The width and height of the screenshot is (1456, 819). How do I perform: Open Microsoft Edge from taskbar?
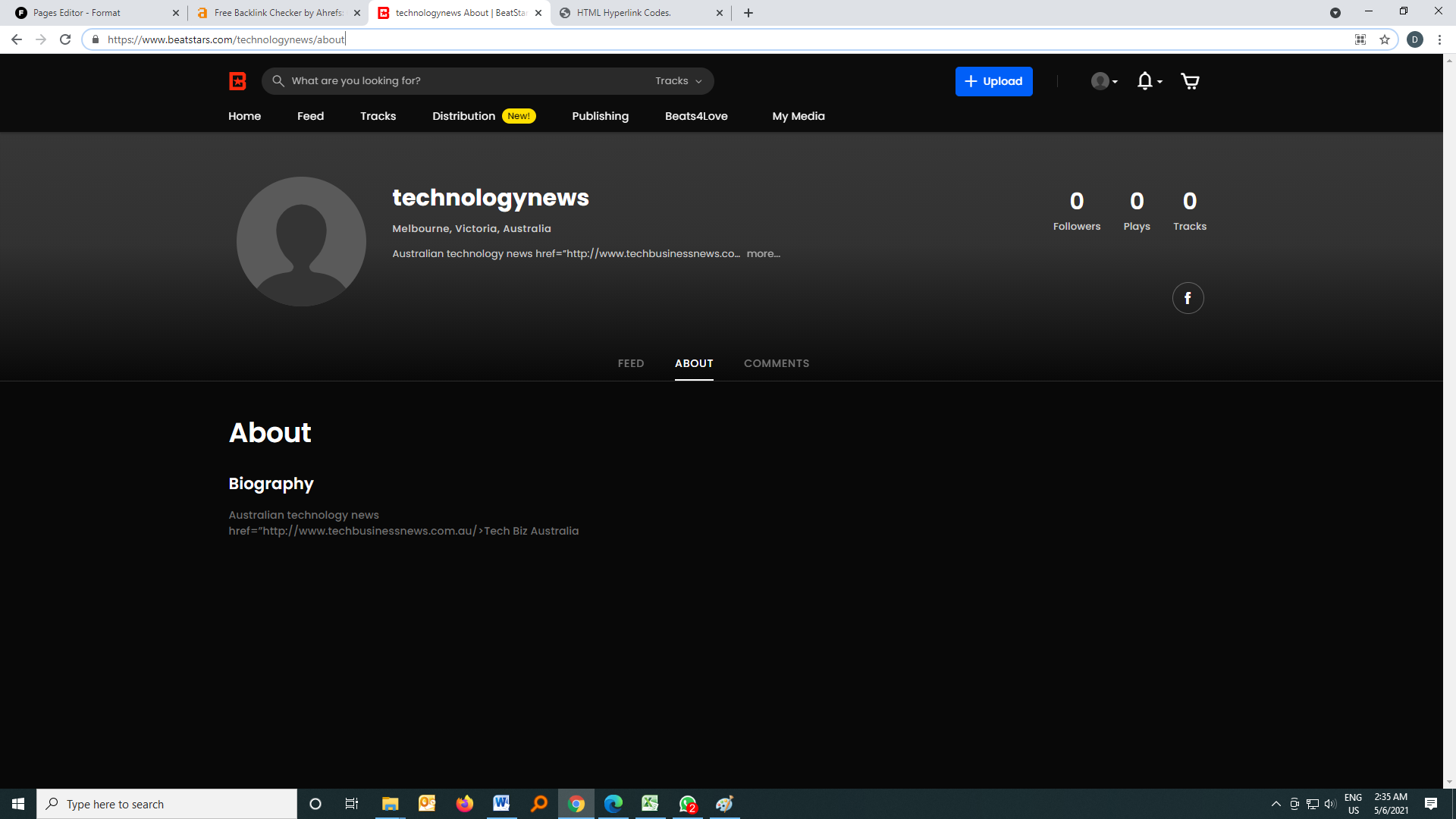click(613, 804)
